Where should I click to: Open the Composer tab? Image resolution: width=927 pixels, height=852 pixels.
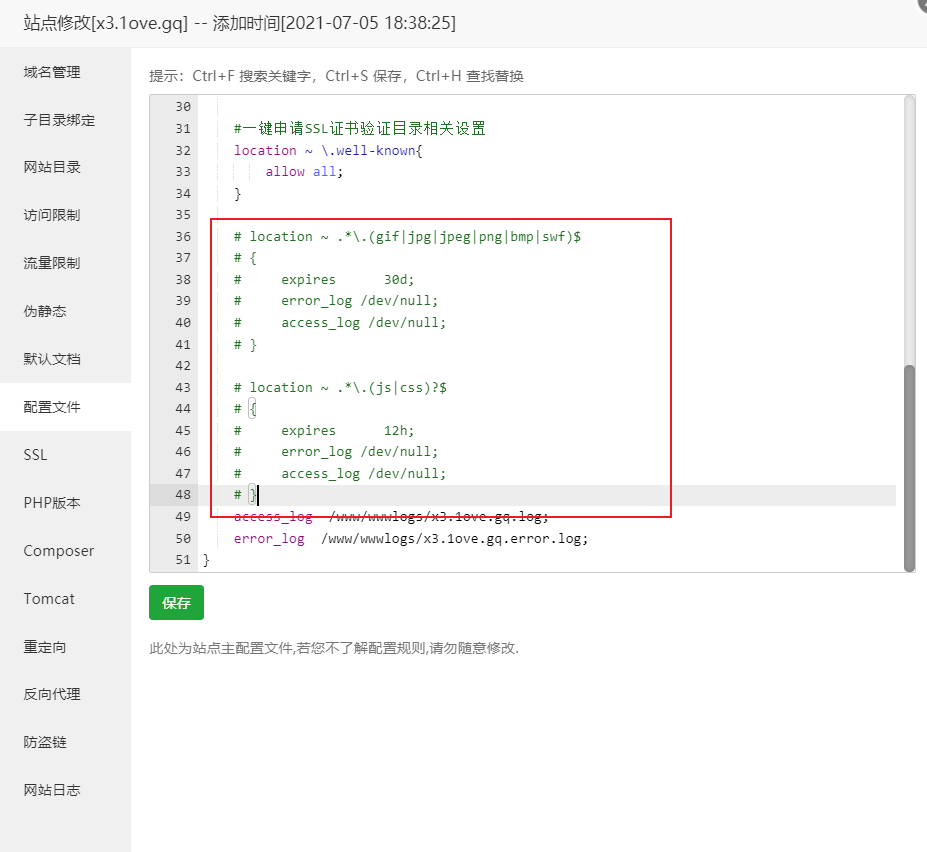click(59, 551)
